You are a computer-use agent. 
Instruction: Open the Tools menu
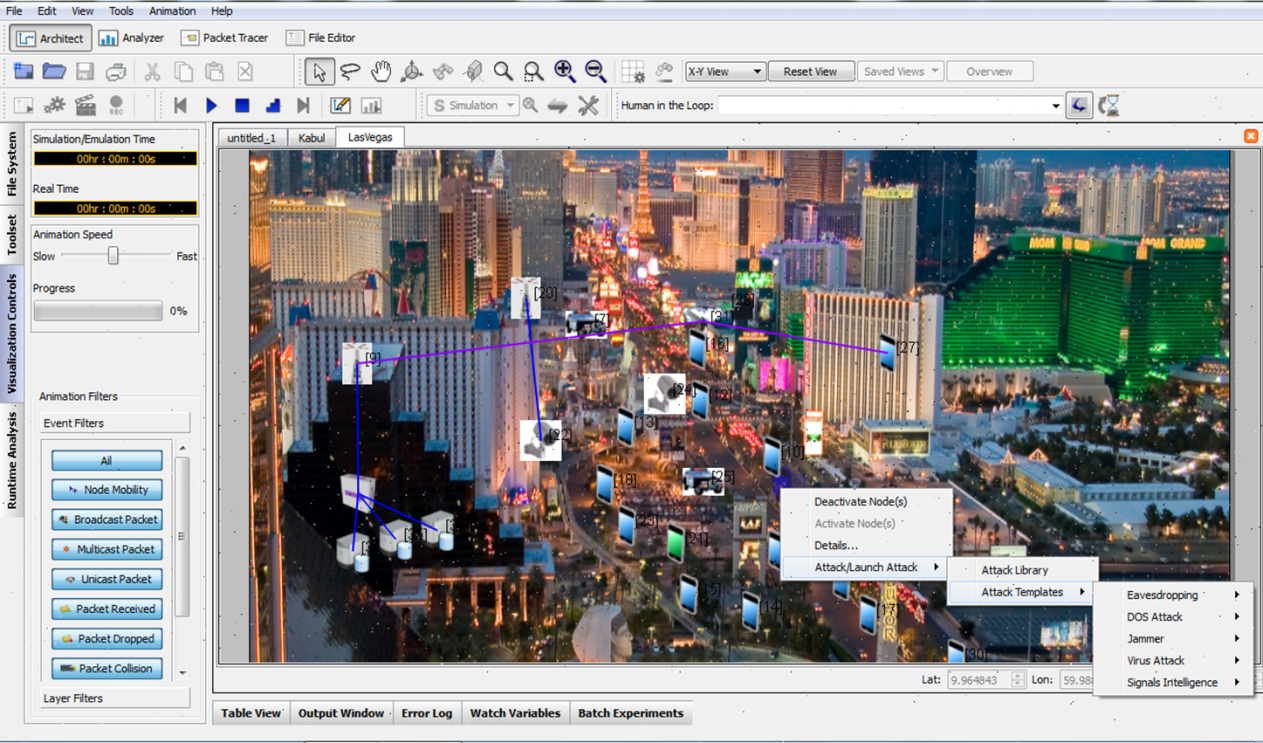121,11
